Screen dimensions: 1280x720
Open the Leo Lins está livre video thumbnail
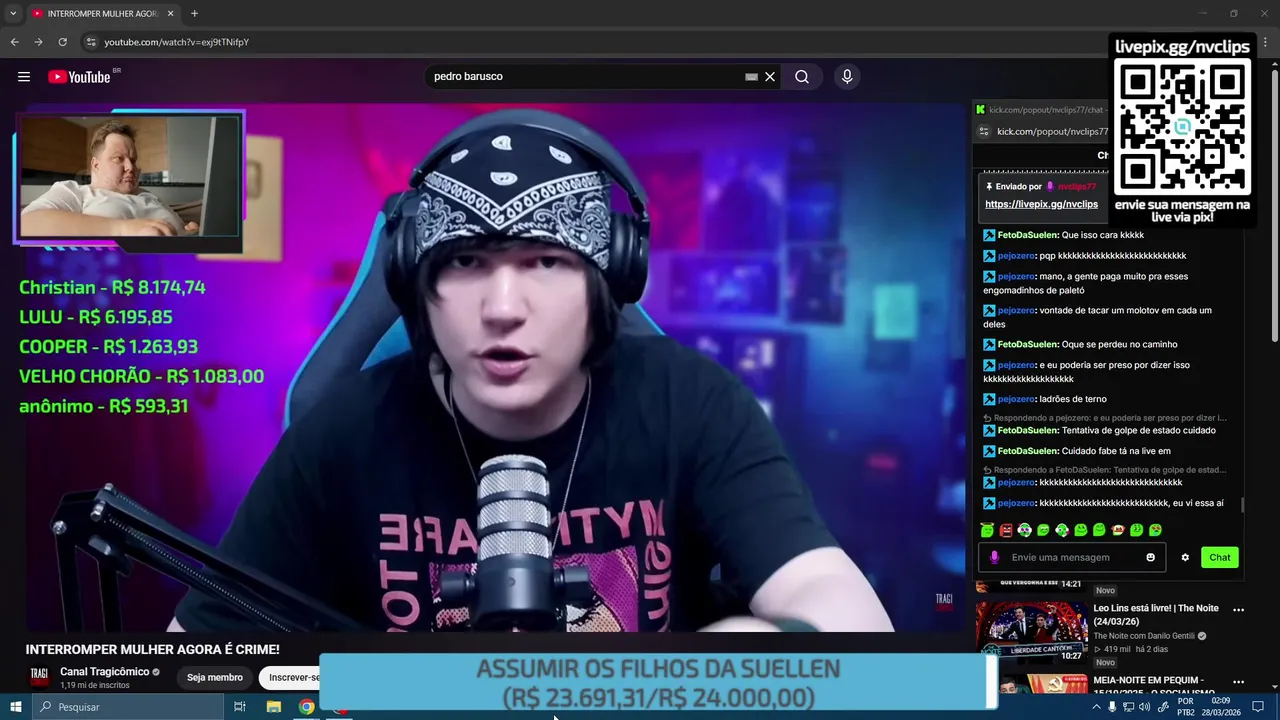click(x=1031, y=632)
